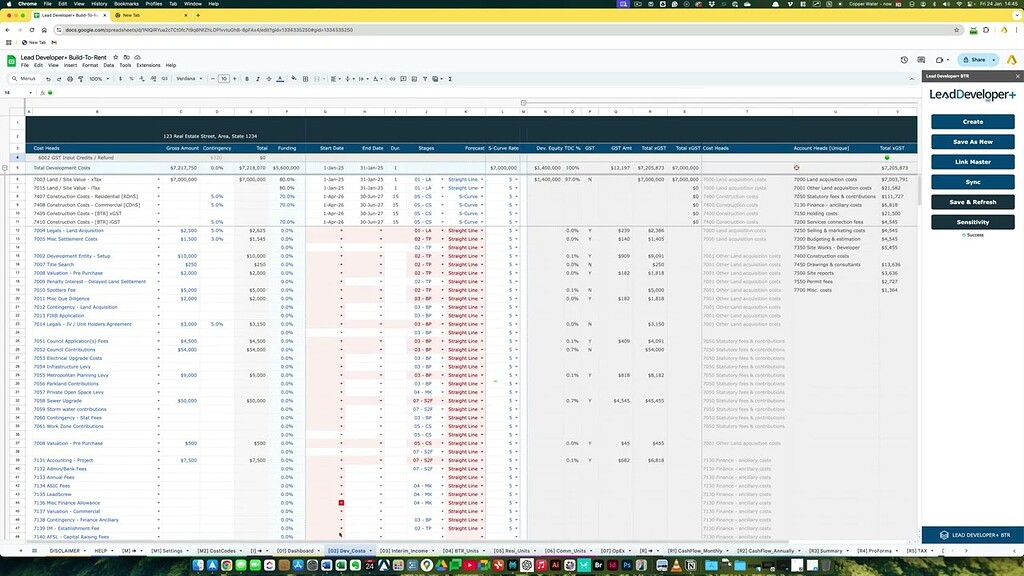
Task: Toggle strikethrough formatting
Action: [268, 79]
